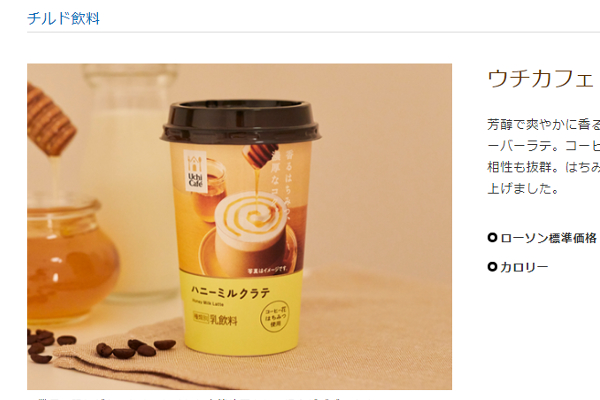Click the ハニーミルクラテ name on the cup

231,293
